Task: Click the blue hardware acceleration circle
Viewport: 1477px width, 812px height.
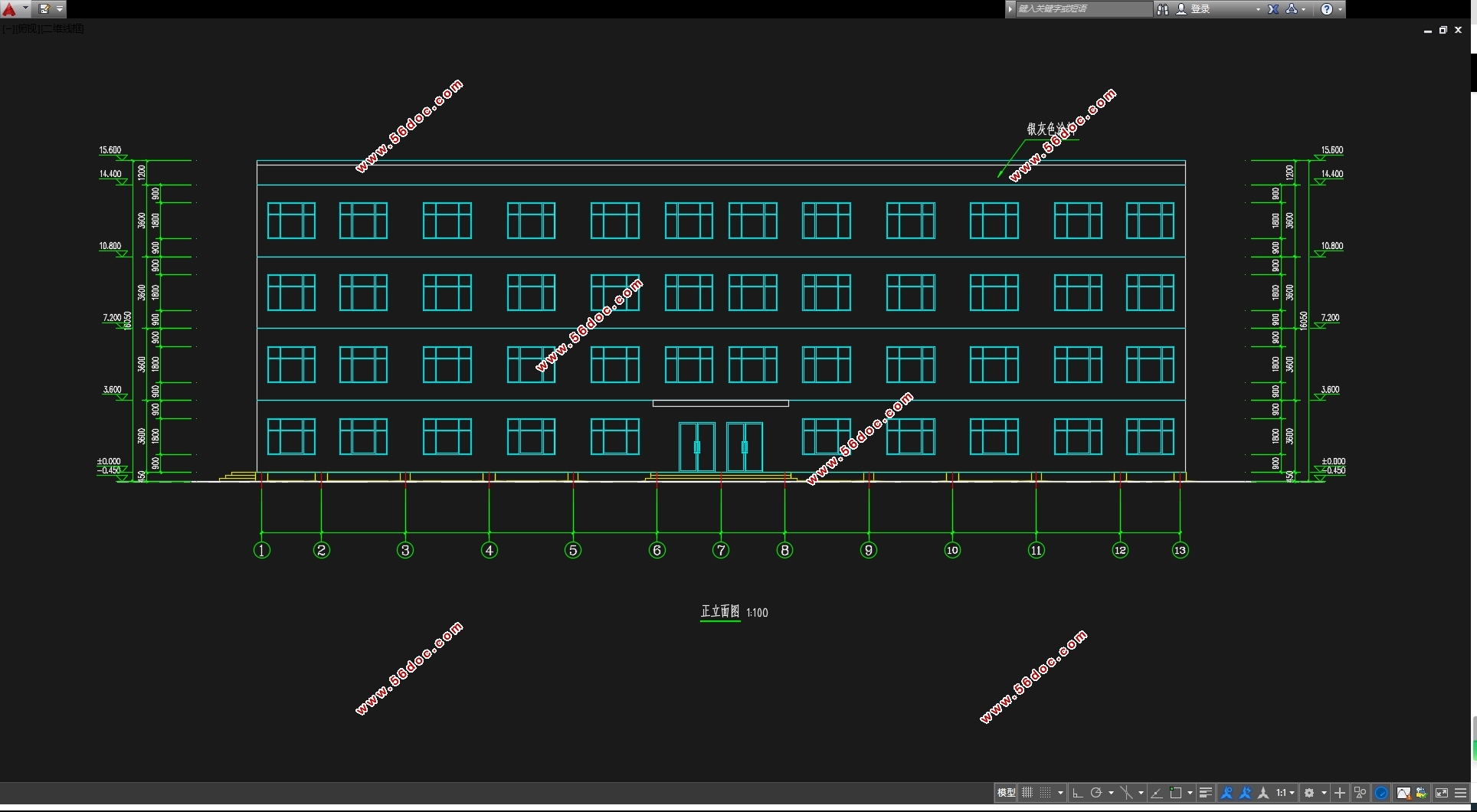Action: point(1381,793)
